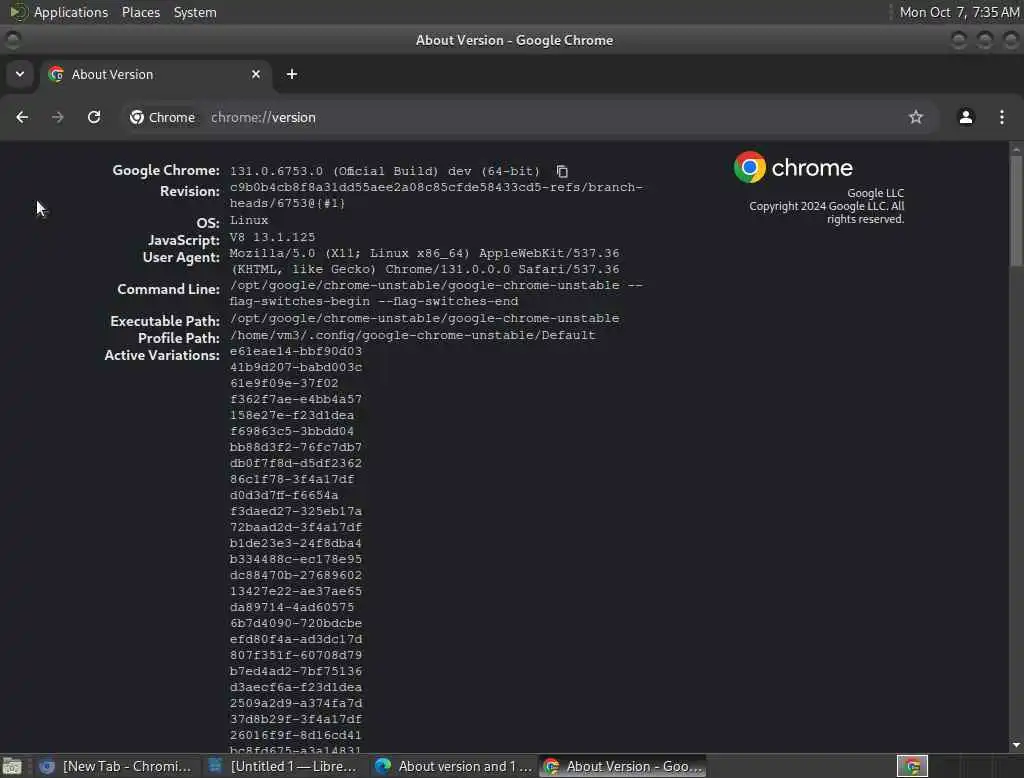This screenshot has height=778, width=1024.
Task: Click the chrome logo on the page
Action: click(793, 167)
